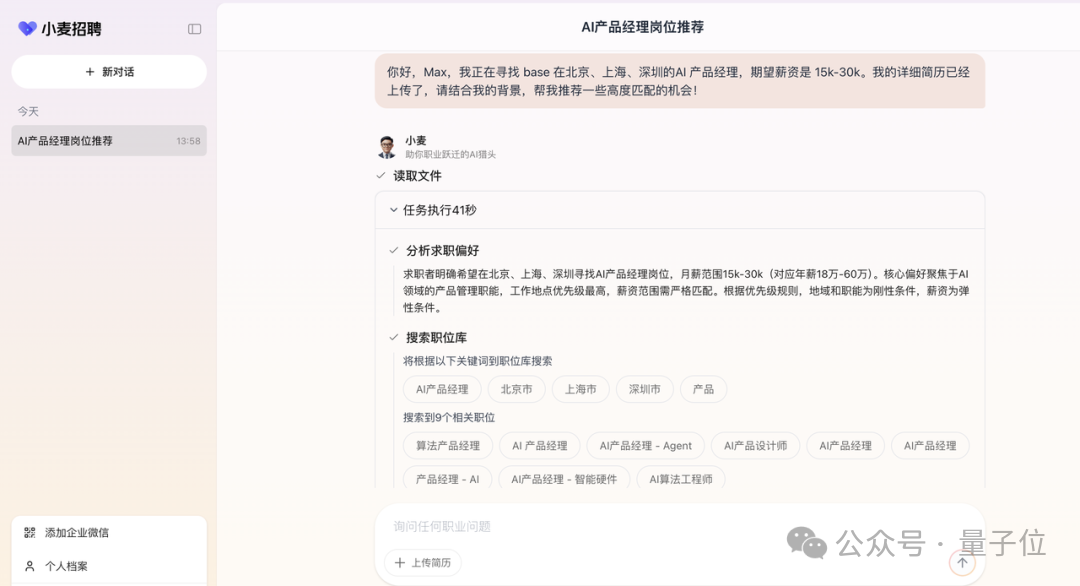Select the 分析求职偏好 step heading
1080x586 pixels.
pos(442,251)
